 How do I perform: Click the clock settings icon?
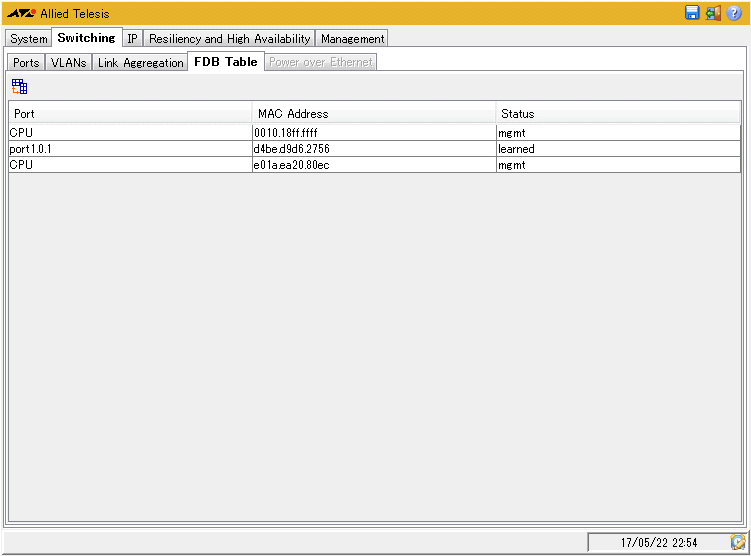pos(738,541)
